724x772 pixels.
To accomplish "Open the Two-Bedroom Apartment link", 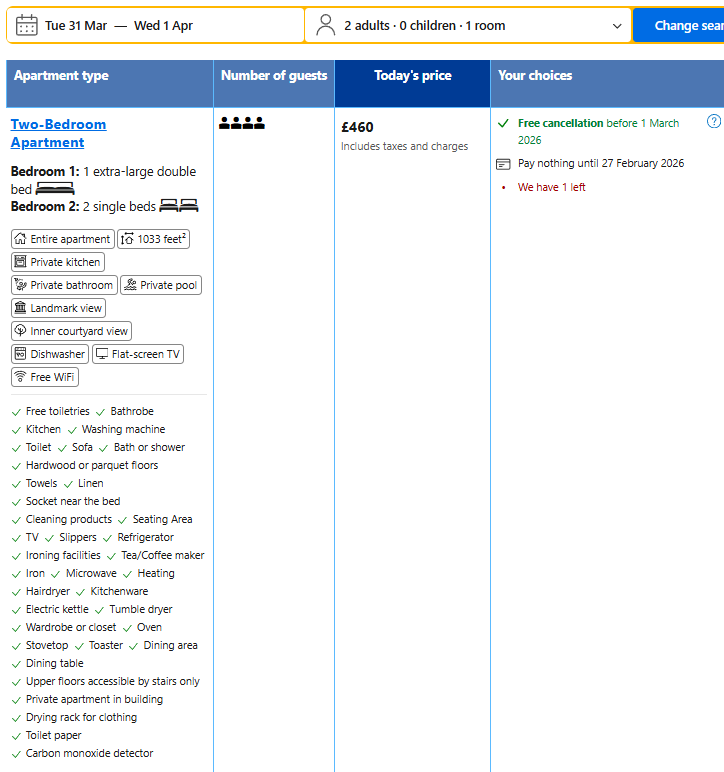I will coord(58,133).
